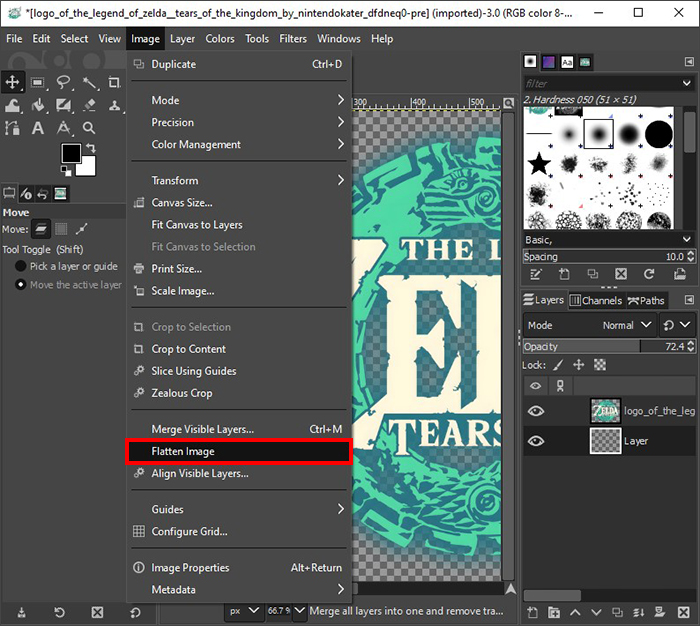Switch to the Channels tab
Viewport: 700px width, 626px height.
pyautogui.click(x=596, y=300)
